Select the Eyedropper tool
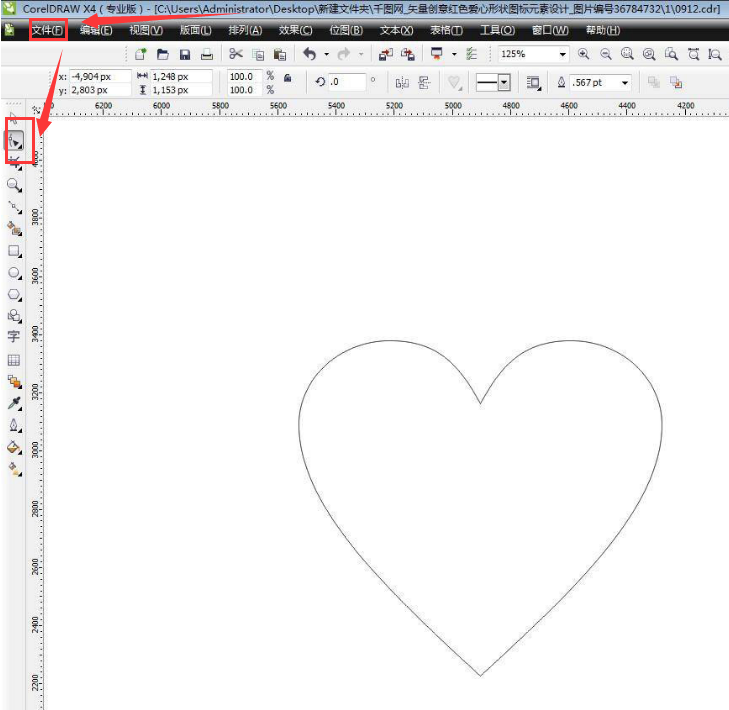Viewport: 729px width, 710px height. pos(14,404)
